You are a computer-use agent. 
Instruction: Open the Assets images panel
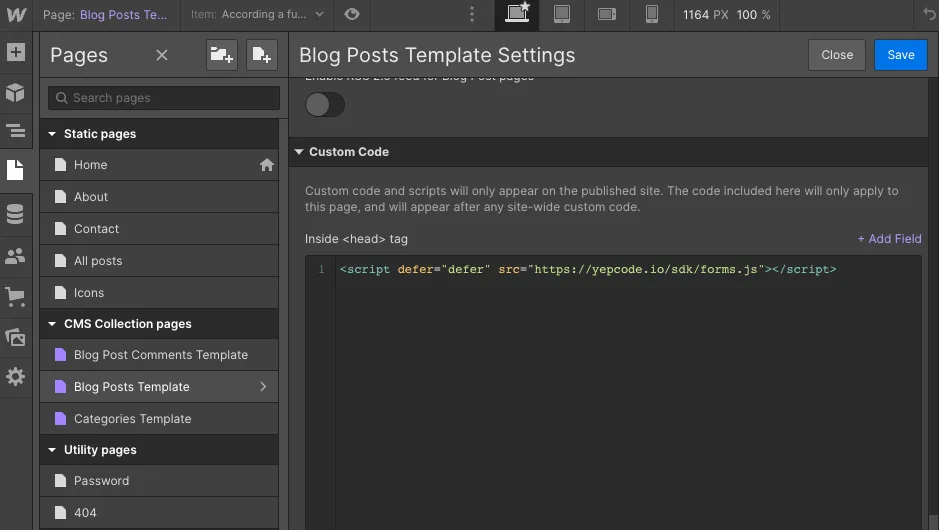tap(15, 337)
